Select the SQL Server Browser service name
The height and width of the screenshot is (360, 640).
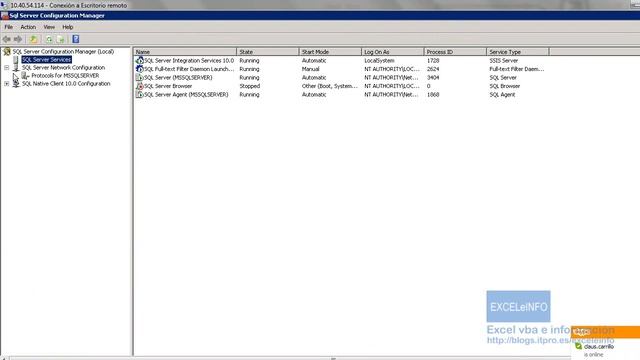[x=168, y=86]
